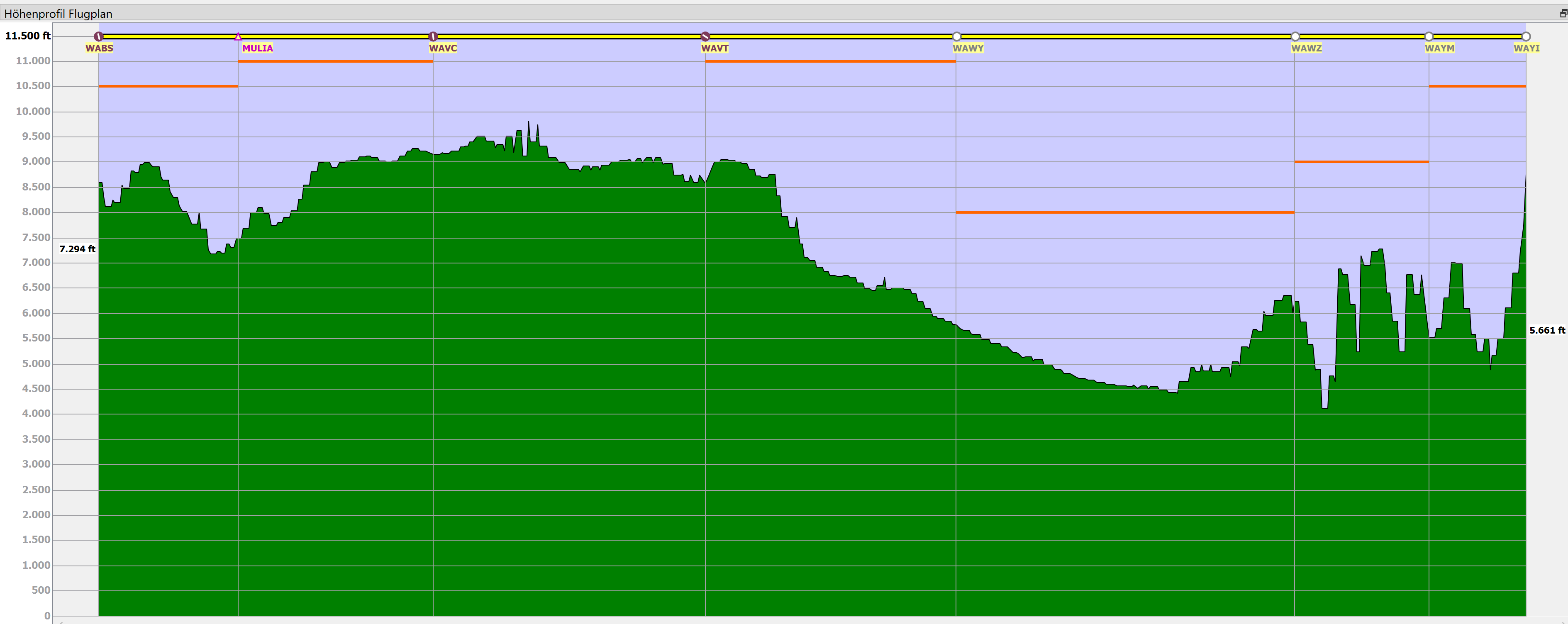Click orange safe altitude line between MULIA and WAVC
This screenshot has height=624, width=1568.
tap(335, 61)
